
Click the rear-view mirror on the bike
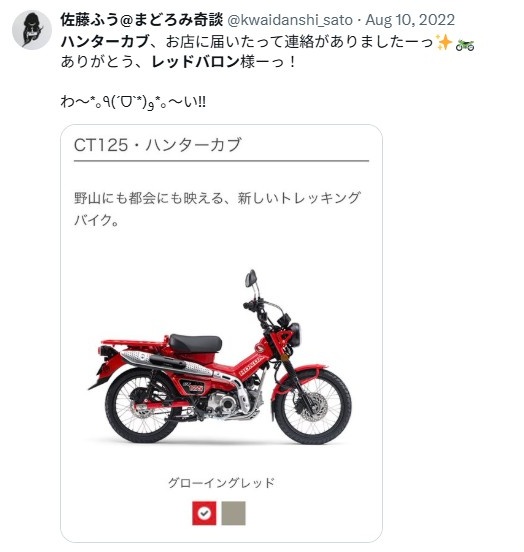pyautogui.click(x=251, y=278)
